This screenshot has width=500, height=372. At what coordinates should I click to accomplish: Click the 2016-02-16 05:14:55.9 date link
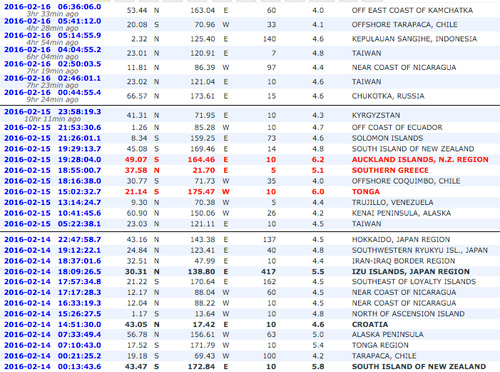pyautogui.click(x=53, y=35)
